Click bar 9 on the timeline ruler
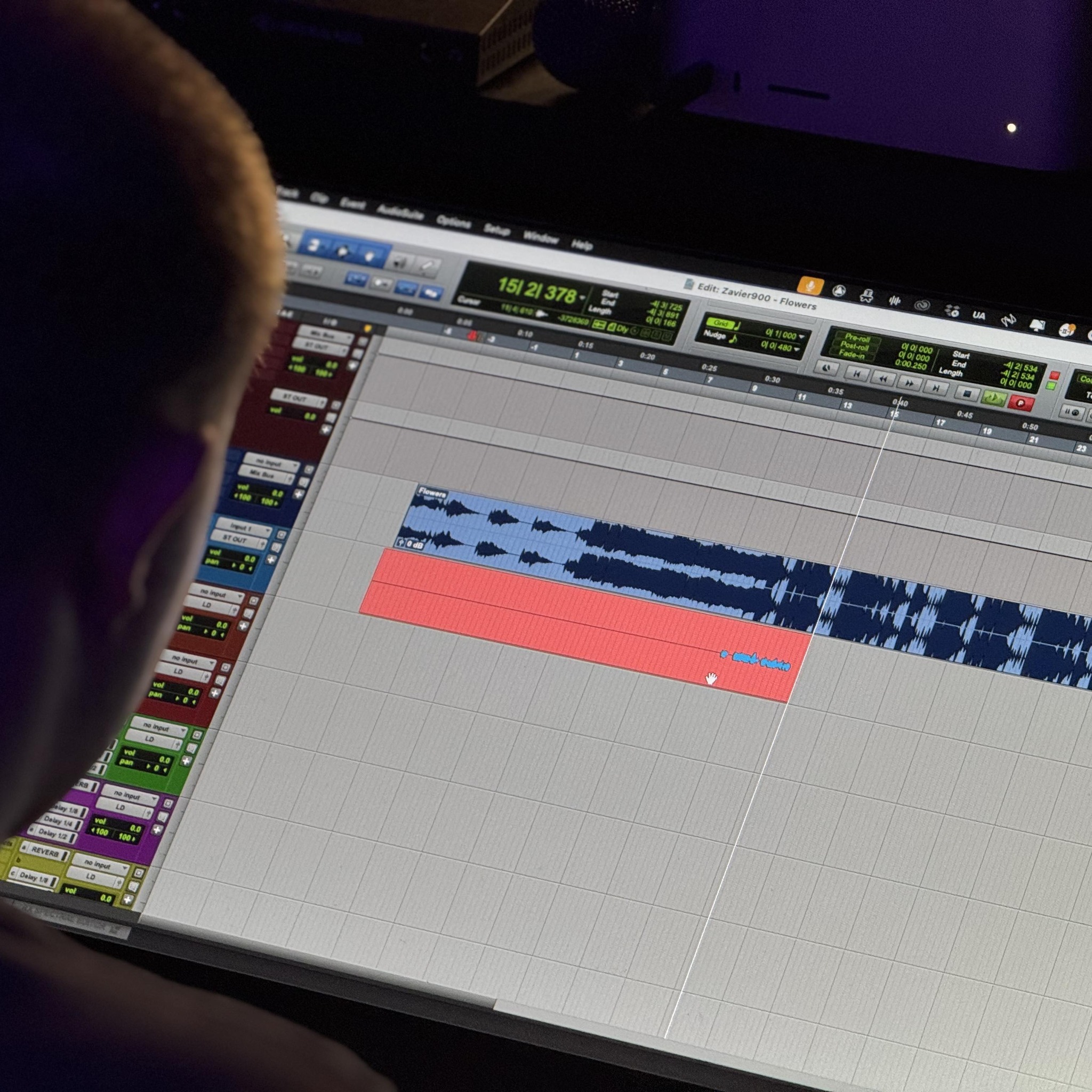Viewport: 1092px width, 1092px height. pyautogui.click(x=754, y=388)
